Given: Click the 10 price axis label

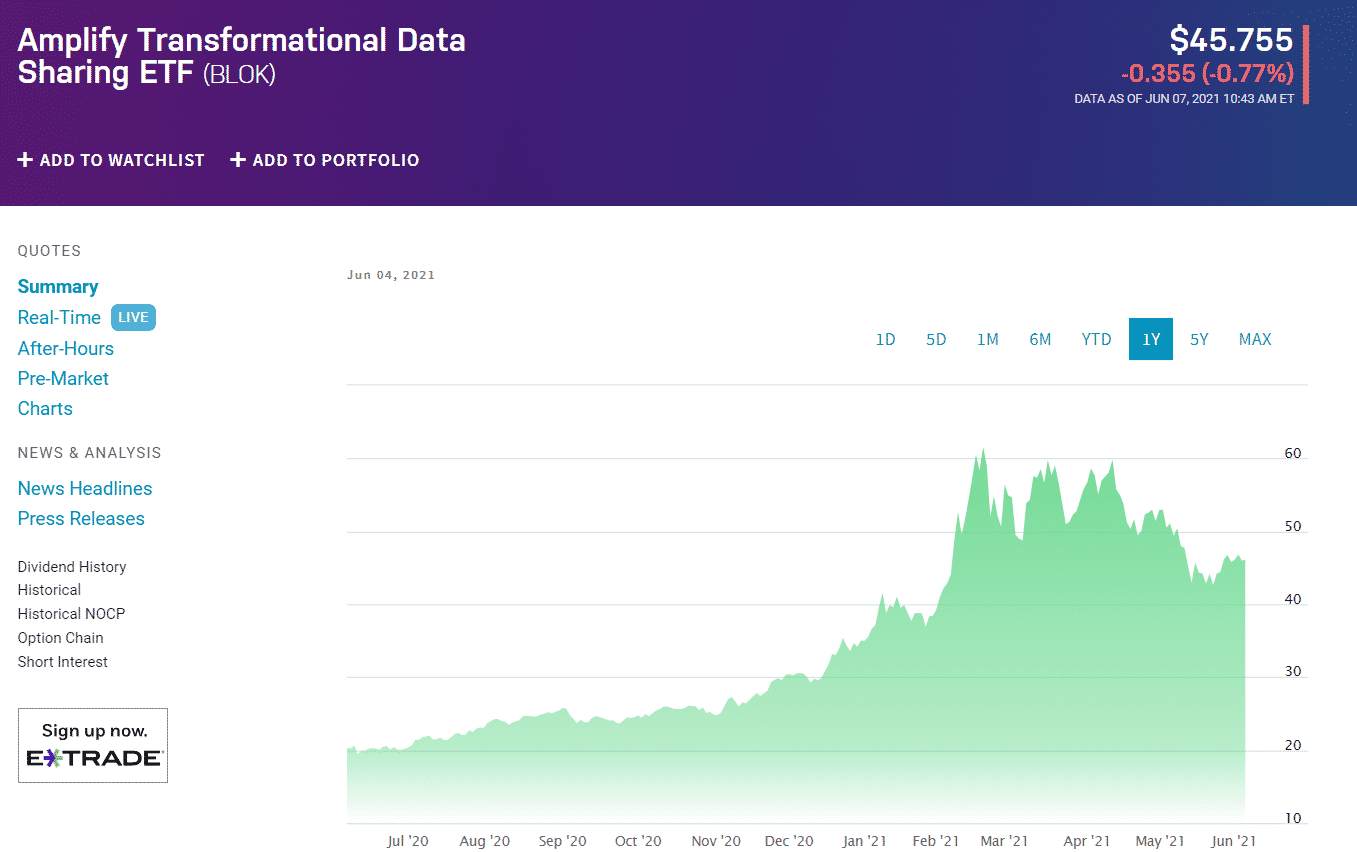Looking at the screenshot, I should pos(1293,818).
